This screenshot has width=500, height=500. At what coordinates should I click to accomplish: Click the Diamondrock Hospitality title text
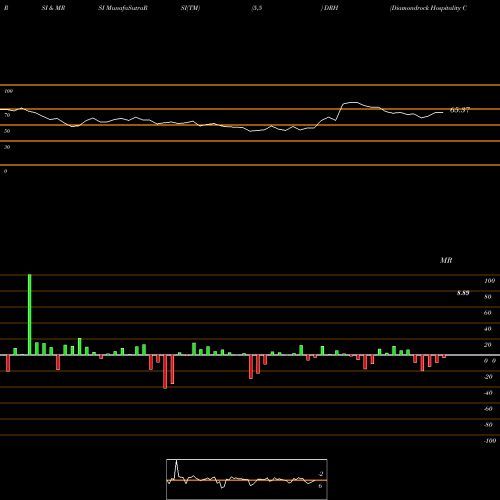[428, 8]
